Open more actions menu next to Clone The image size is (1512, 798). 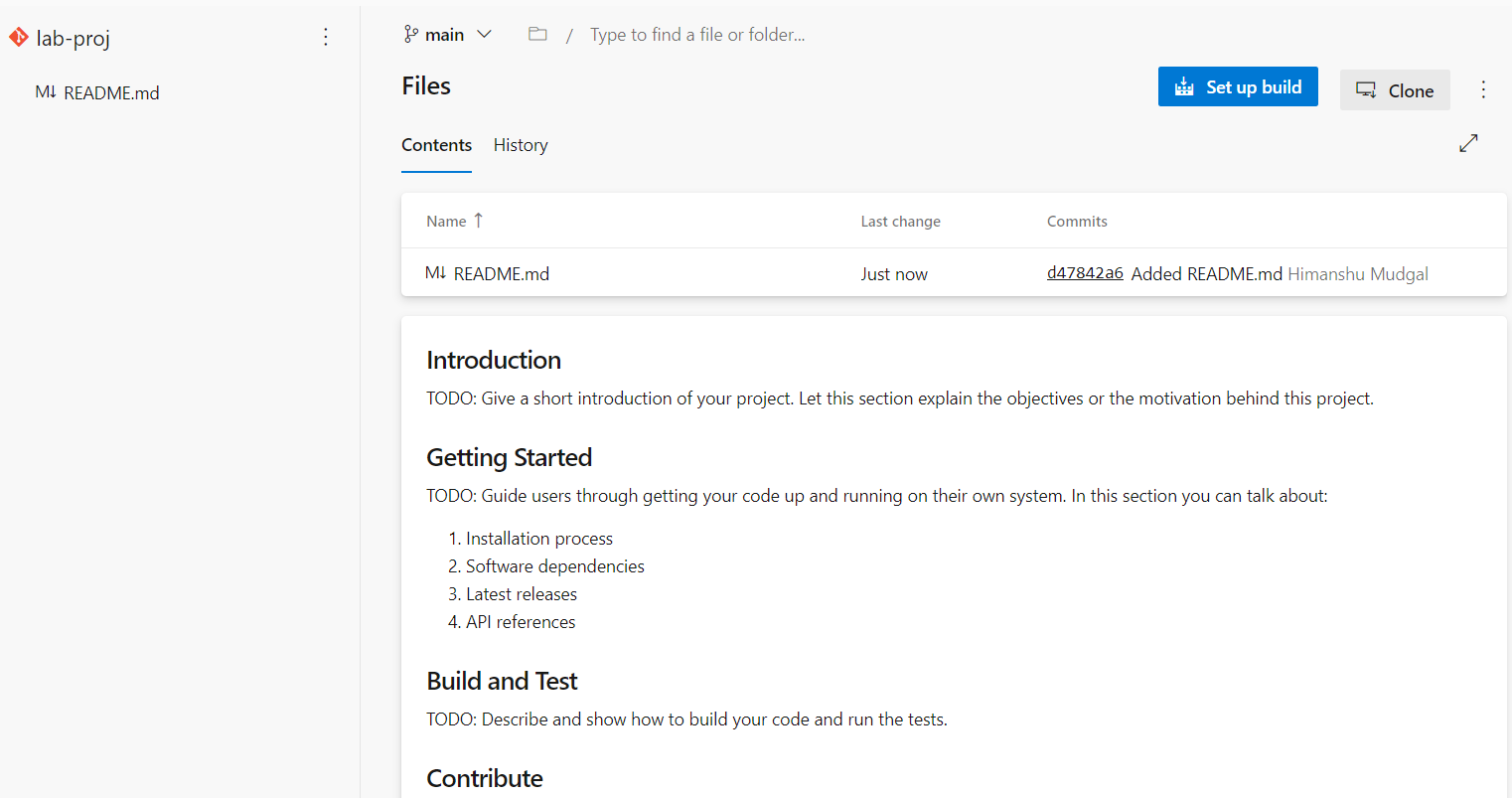click(1483, 89)
